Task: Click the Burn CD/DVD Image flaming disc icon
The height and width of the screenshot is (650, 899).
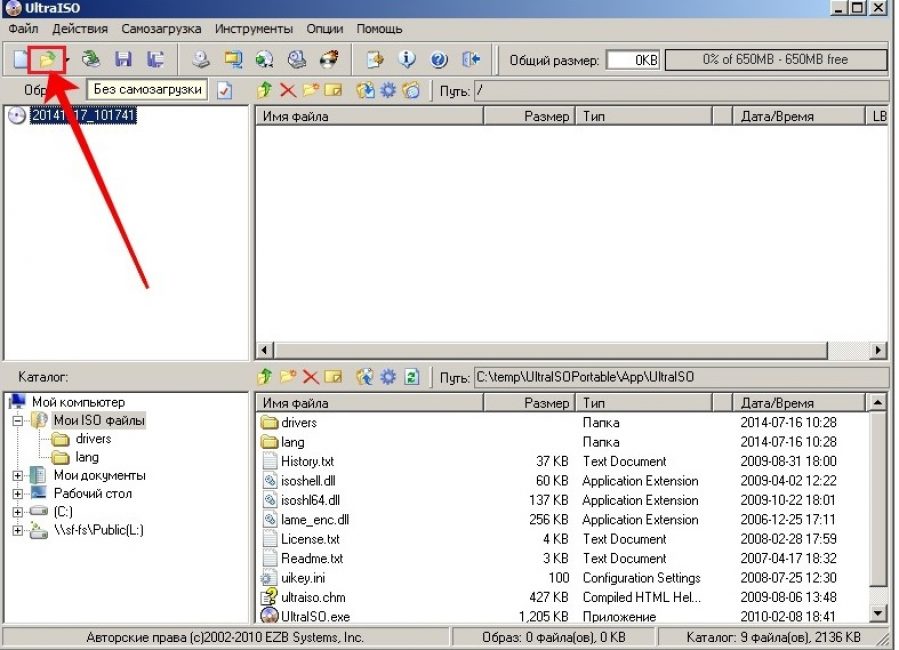Action: (329, 59)
